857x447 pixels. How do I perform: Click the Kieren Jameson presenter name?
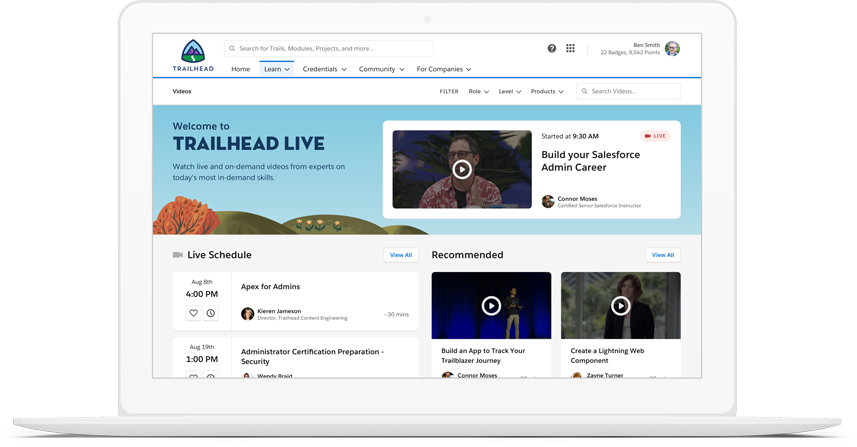click(x=279, y=311)
